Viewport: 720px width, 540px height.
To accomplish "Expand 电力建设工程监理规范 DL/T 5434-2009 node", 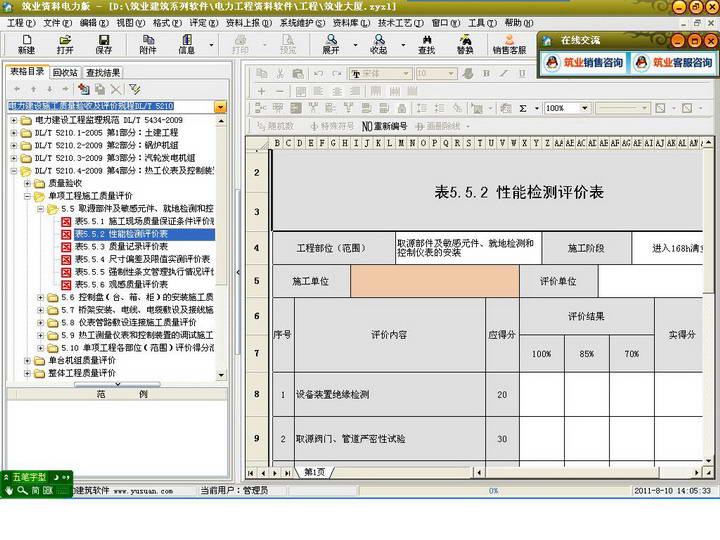I will click(x=14, y=120).
